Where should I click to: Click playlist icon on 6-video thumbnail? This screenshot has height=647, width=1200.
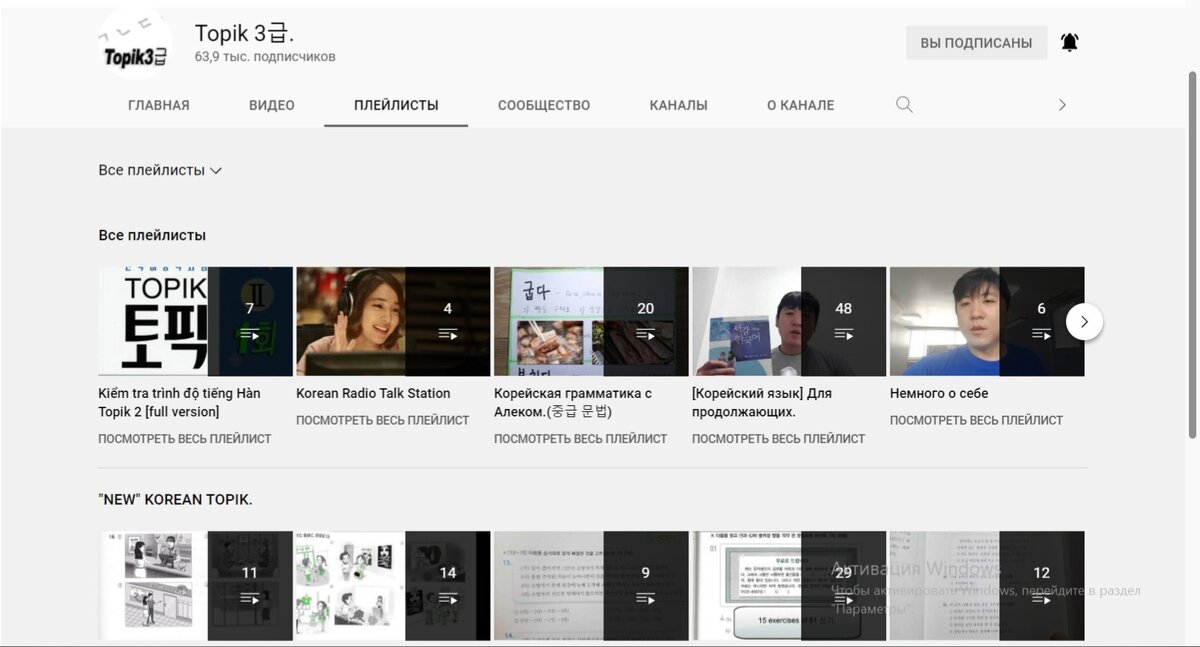tap(1041, 334)
